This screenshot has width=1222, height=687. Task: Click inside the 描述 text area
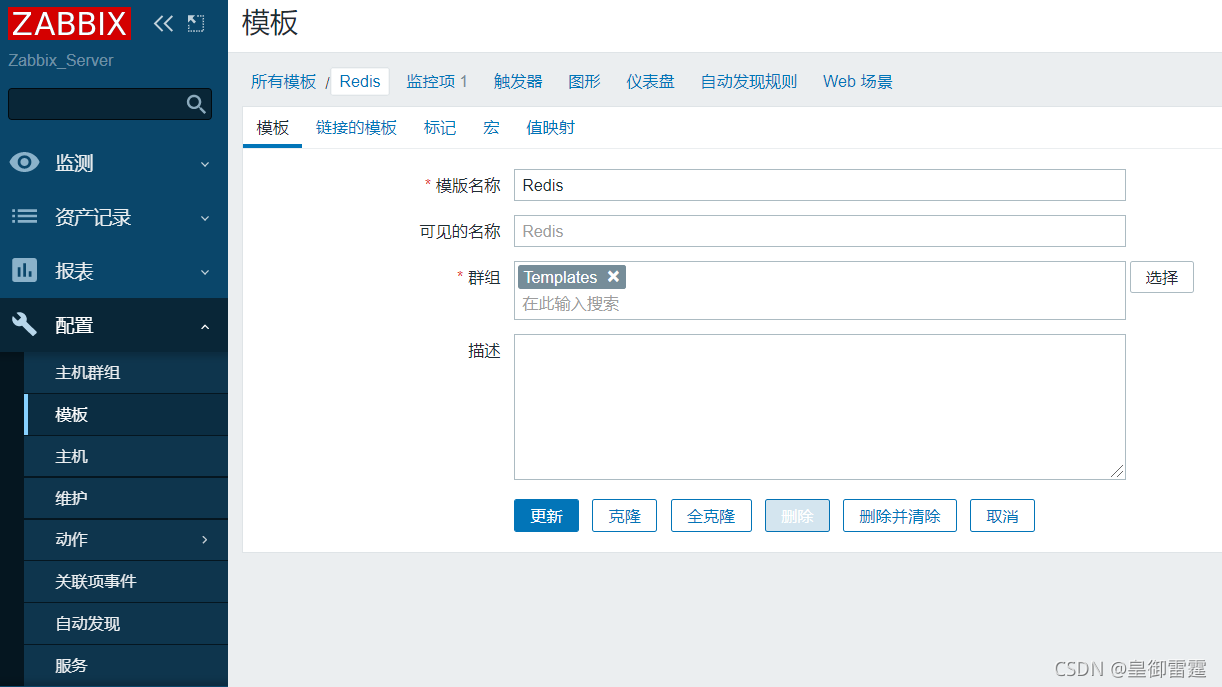(820, 405)
